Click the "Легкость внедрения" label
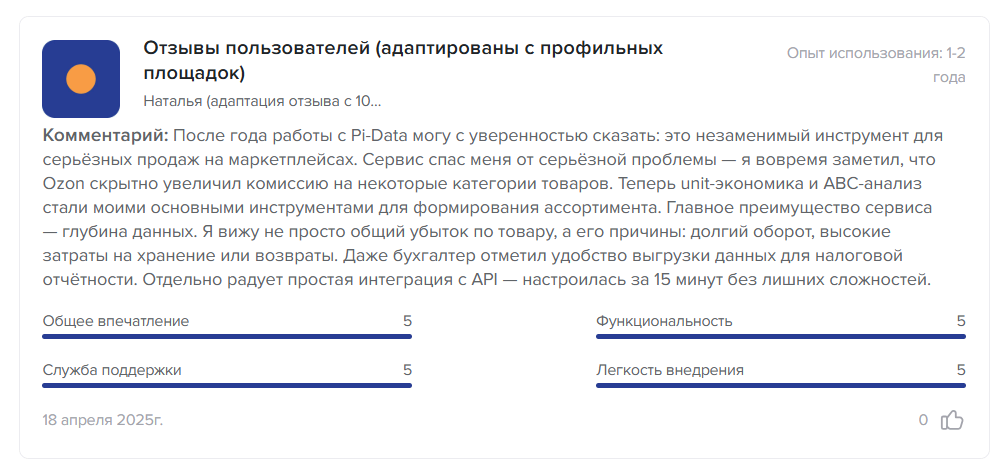The width and height of the screenshot is (993, 461). (x=670, y=370)
